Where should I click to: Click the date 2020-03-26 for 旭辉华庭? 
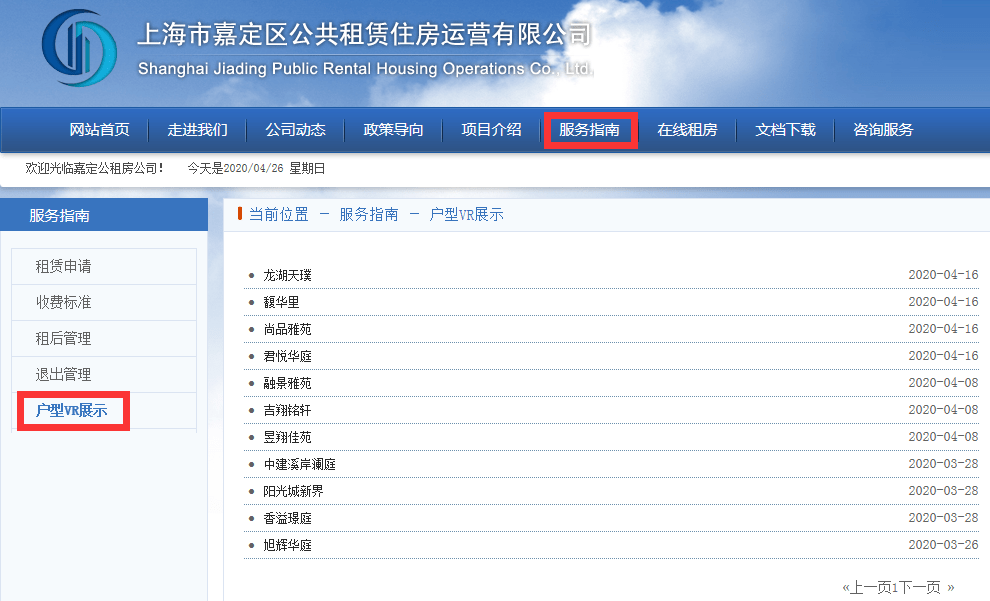click(x=943, y=544)
